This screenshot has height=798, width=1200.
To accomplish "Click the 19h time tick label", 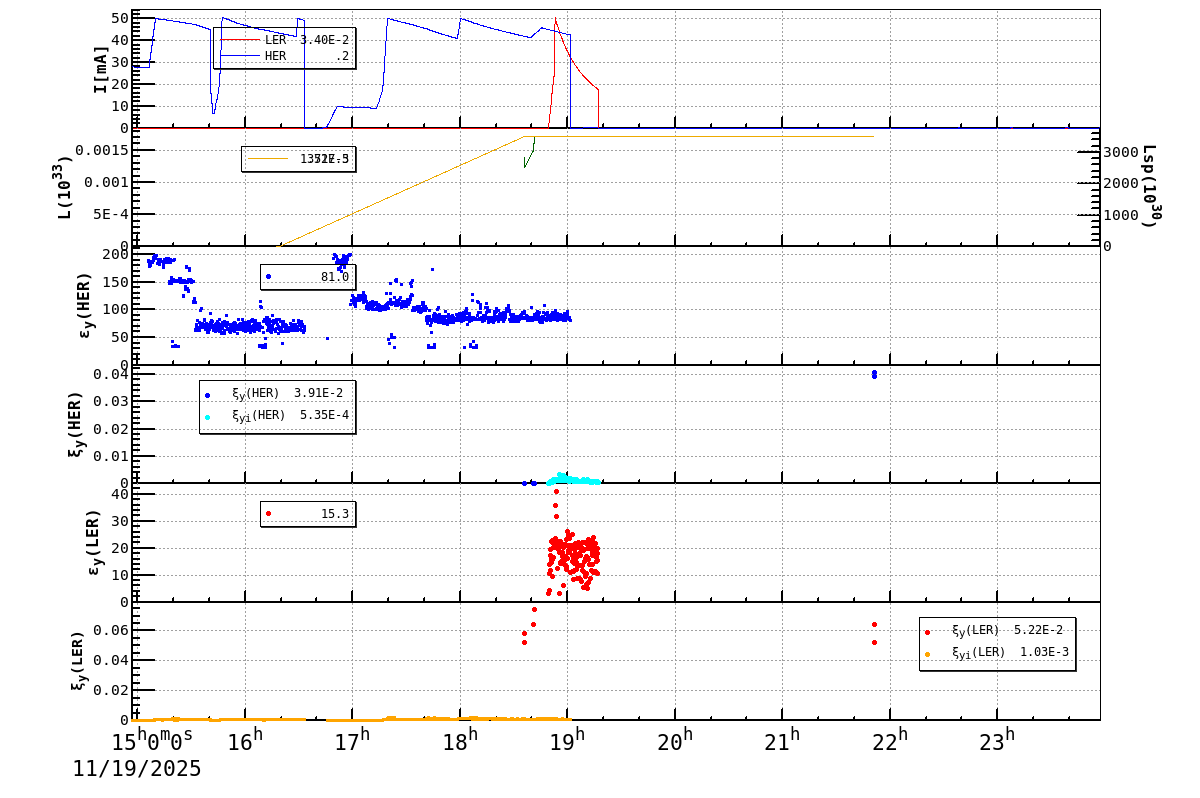I will tap(567, 741).
